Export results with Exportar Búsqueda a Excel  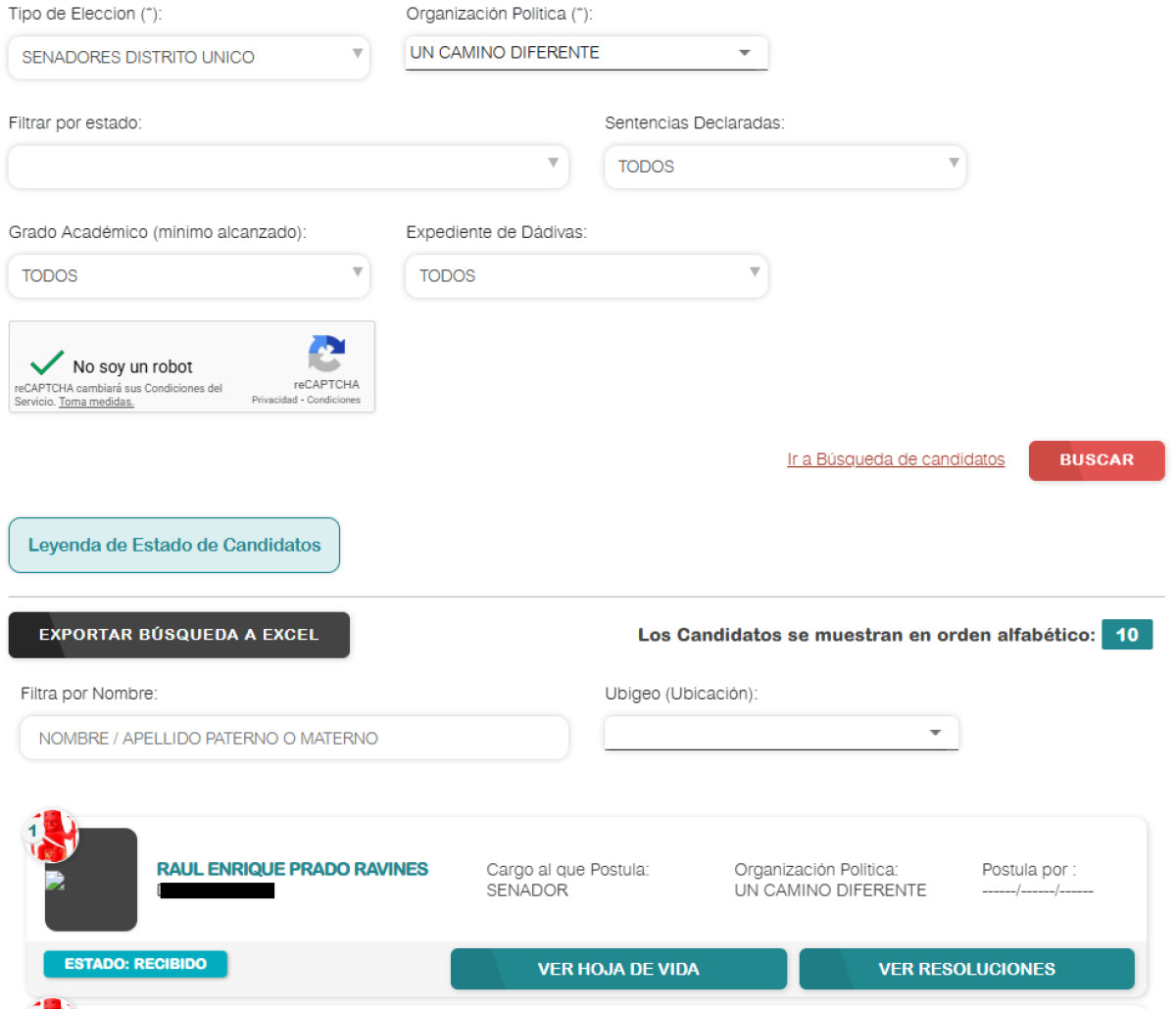pos(179,635)
